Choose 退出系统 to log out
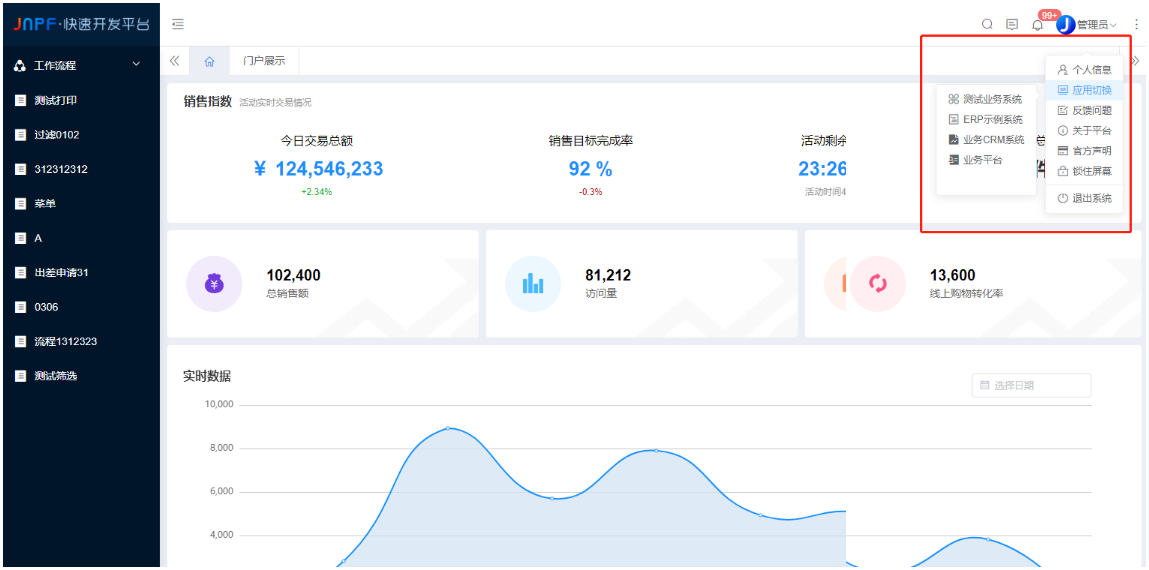Image resolution: width=1149 pixels, height=570 pixels. [x=1085, y=199]
